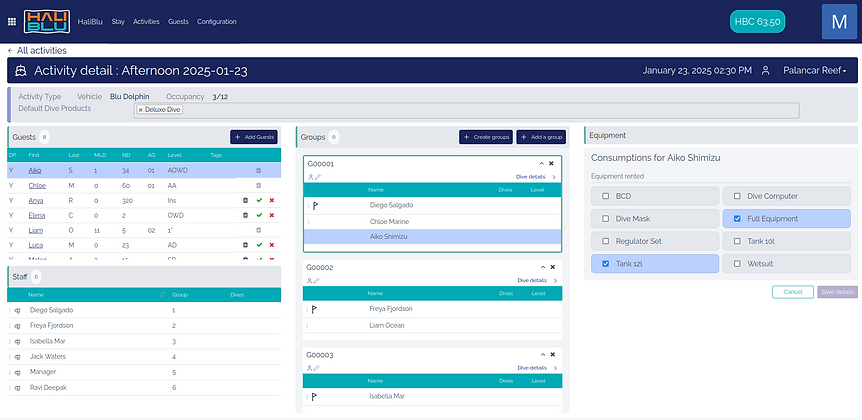This screenshot has height=420, width=862.
Task: Open the Configuration menu
Action: pos(217,21)
